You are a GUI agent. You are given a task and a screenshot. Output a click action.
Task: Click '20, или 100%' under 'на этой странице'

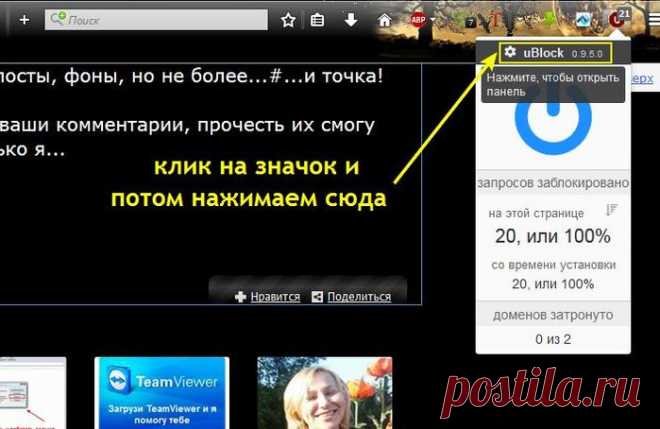tap(553, 236)
